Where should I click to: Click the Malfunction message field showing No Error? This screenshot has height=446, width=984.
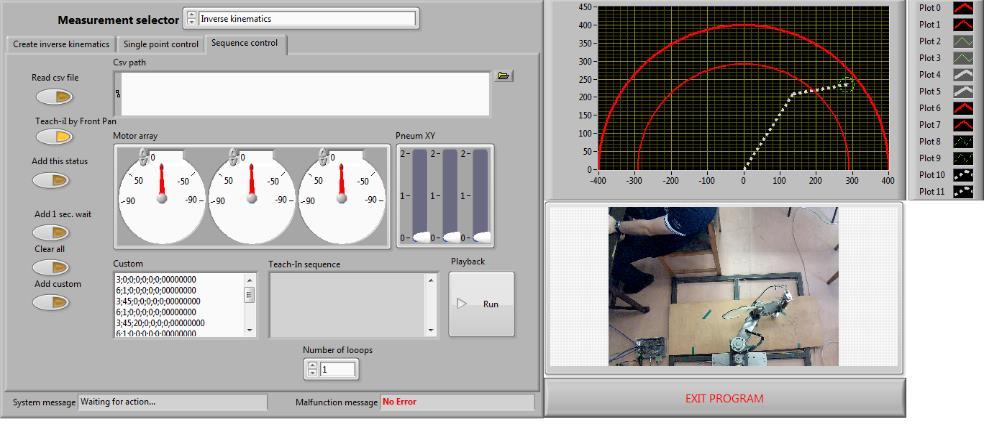click(457, 402)
